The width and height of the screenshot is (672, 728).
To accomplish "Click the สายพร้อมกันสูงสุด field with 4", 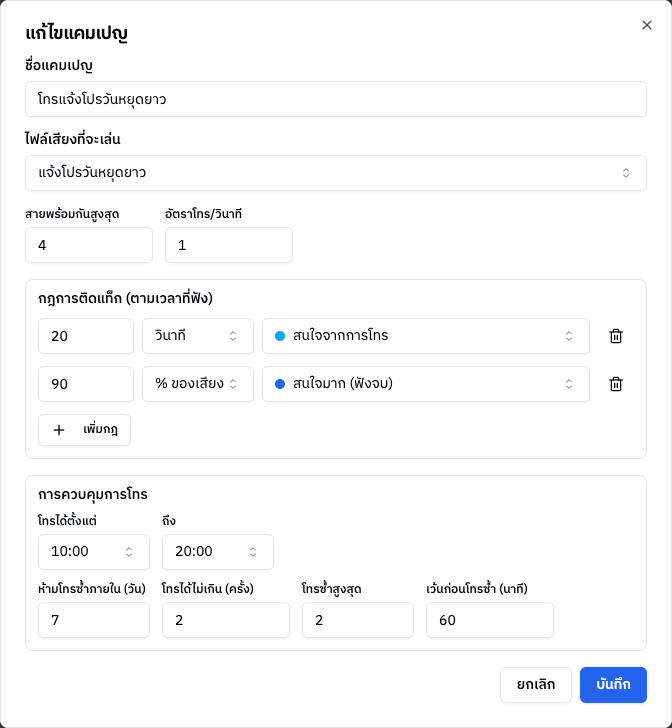I will 89,245.
